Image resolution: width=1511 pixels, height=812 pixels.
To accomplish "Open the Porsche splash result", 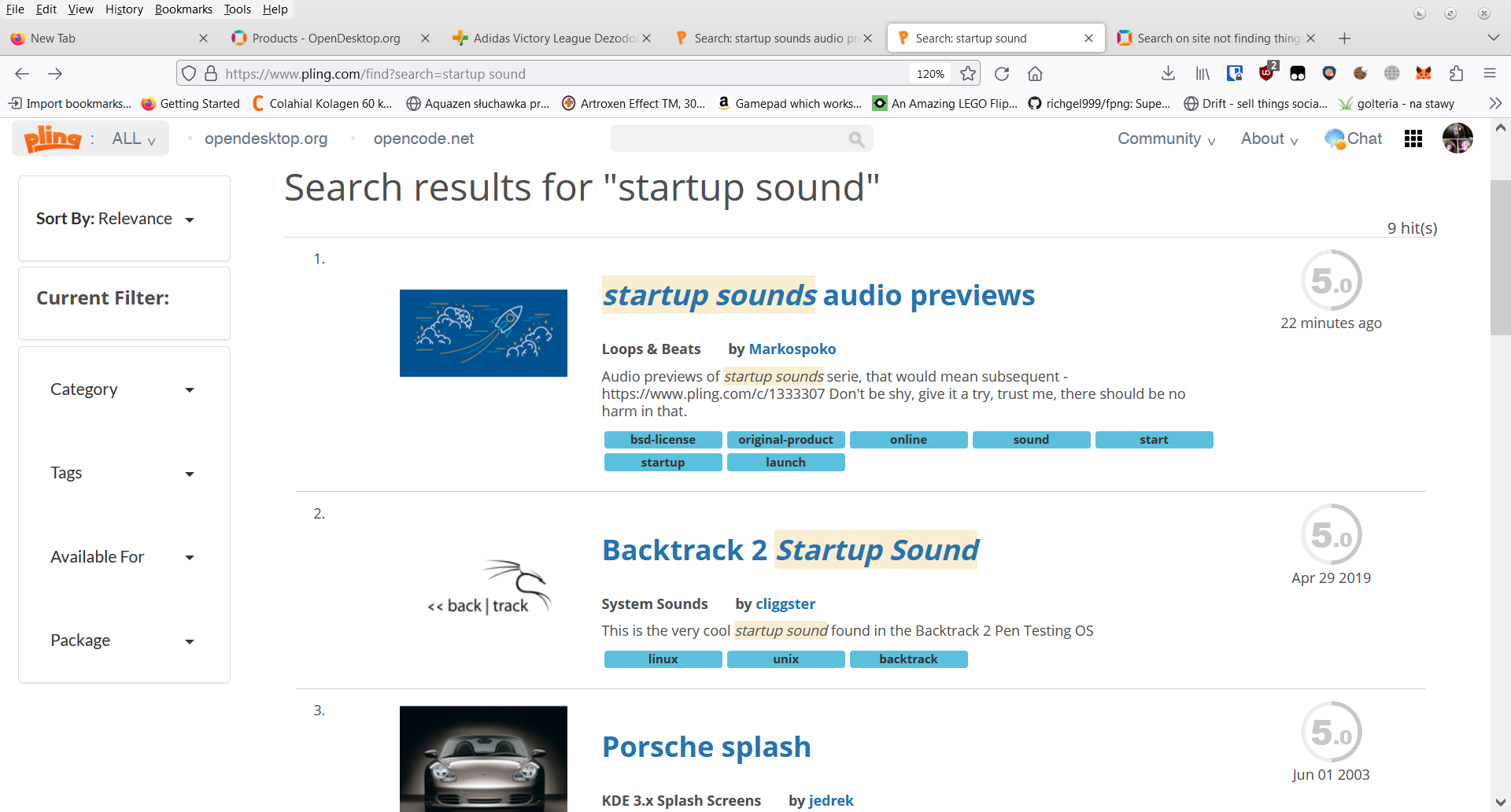I will [706, 747].
